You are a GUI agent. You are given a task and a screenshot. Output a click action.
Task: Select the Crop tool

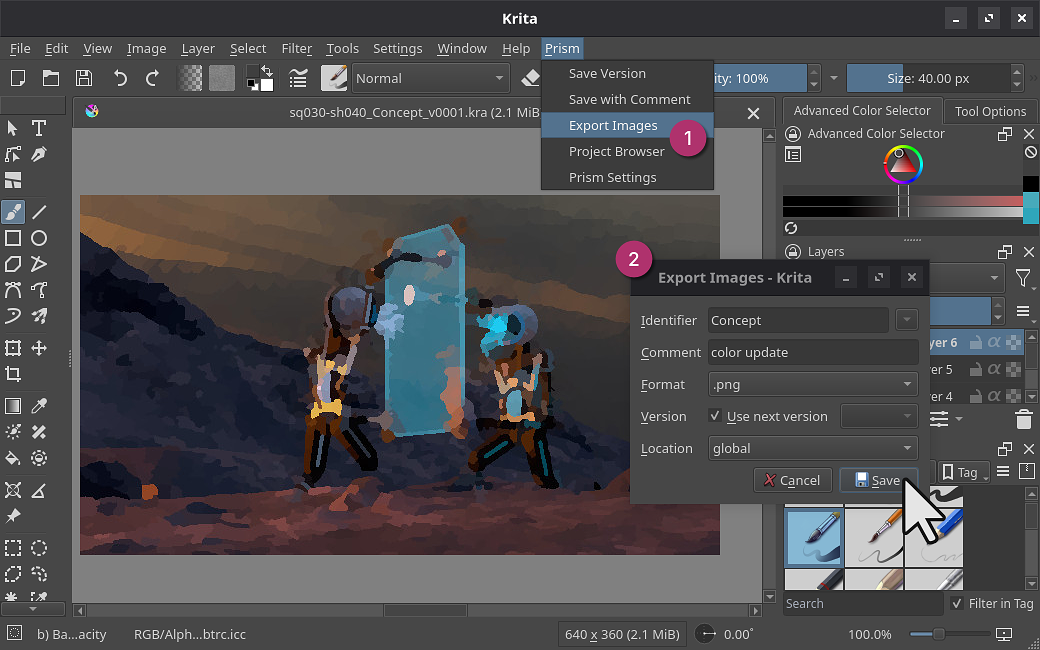tap(13, 374)
